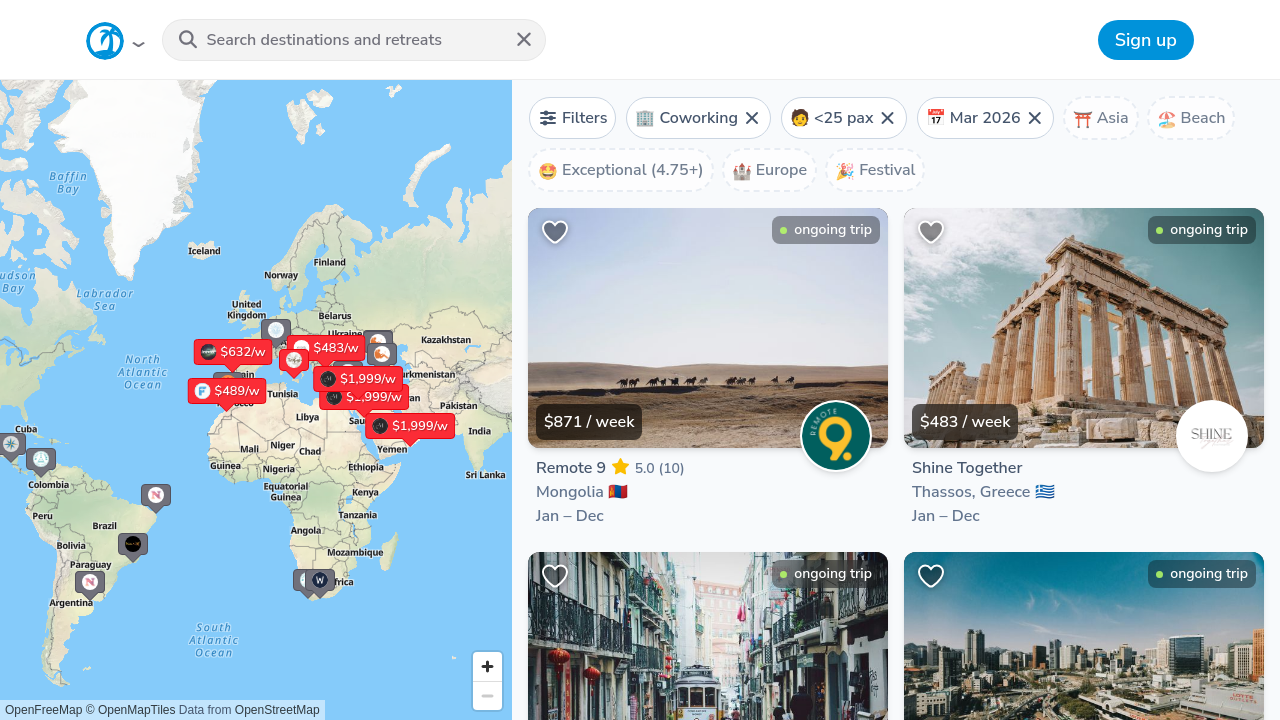Enable the Asia filter chip
This screenshot has width=1280, height=720.
point(1101,118)
